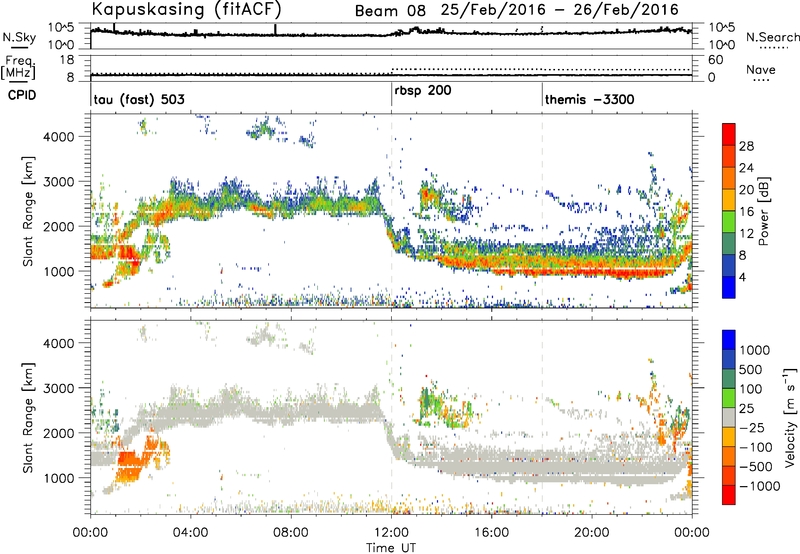800x554 pixels.
Task: Click the 'Power [dB]' colorbar label
Action: [x=764, y=211]
